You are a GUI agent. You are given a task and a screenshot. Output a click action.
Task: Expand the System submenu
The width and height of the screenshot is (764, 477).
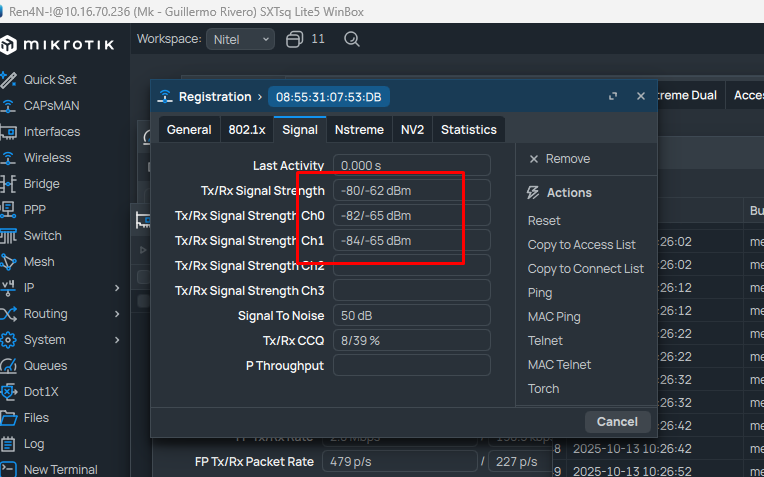click(117, 340)
